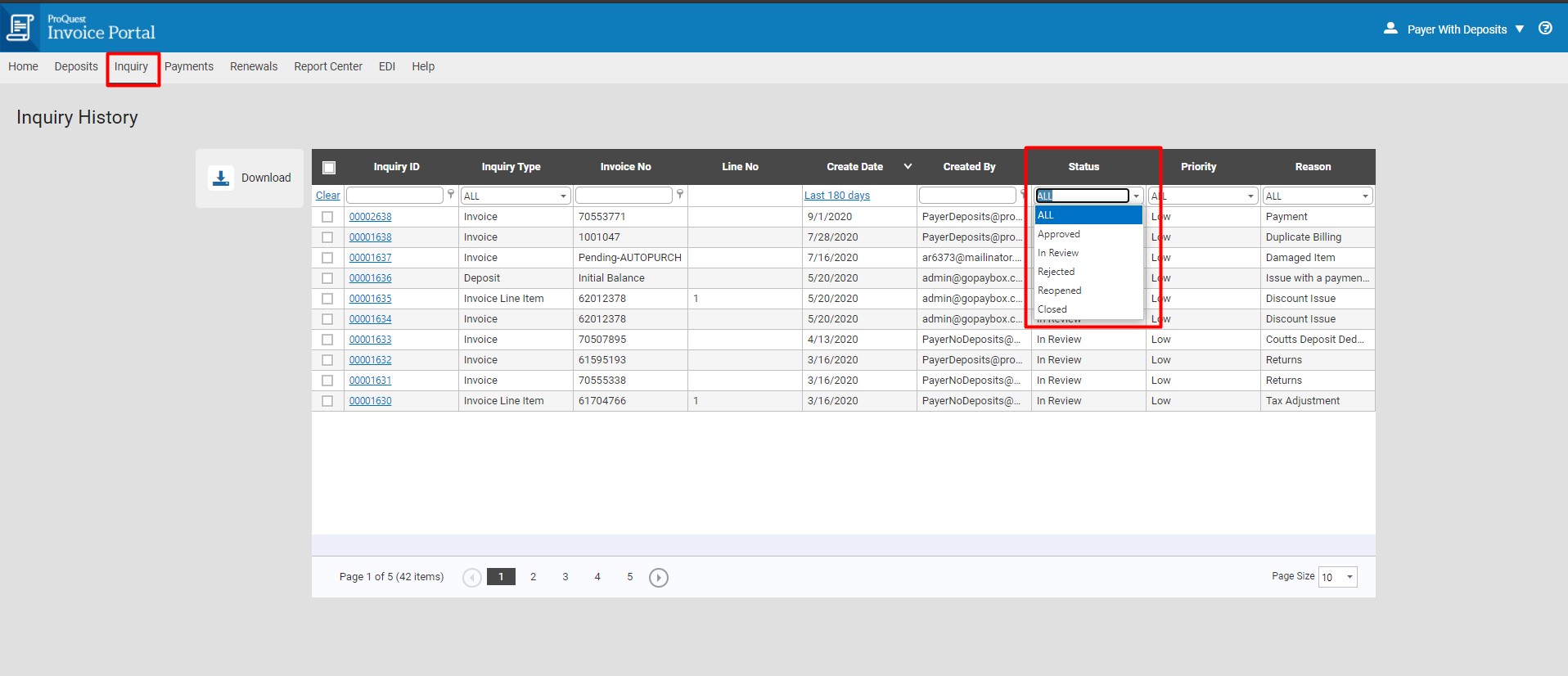1568x676 pixels.
Task: Toggle Create Date sort arrow
Action: tap(908, 166)
